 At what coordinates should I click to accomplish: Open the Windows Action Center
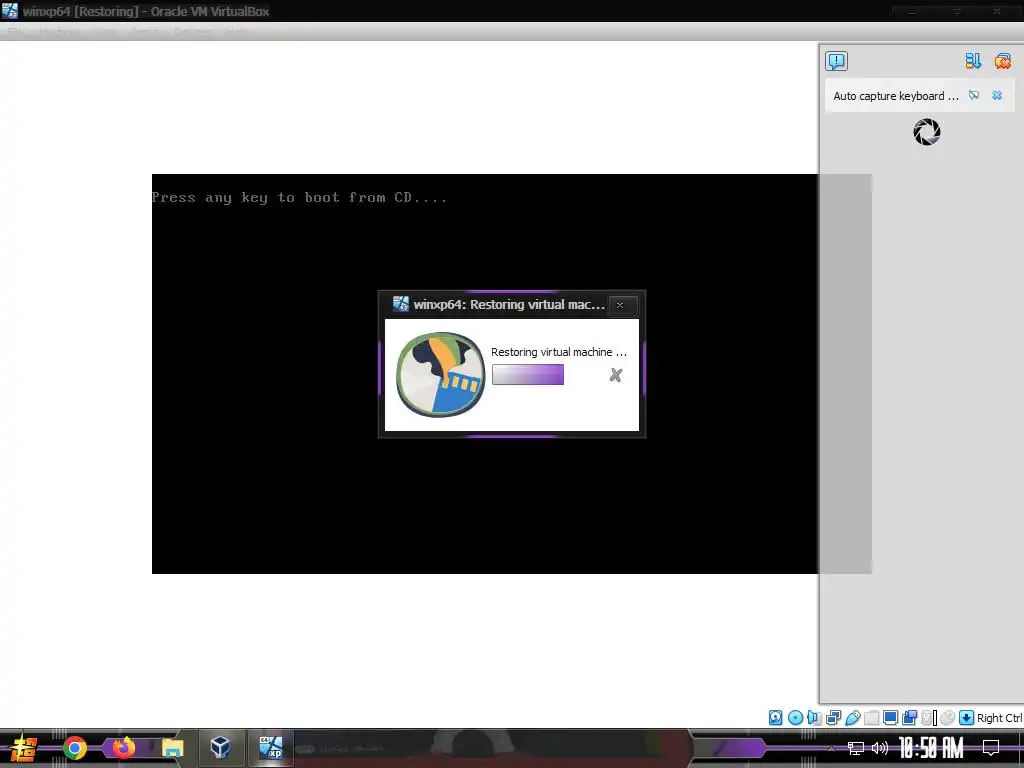click(x=991, y=748)
